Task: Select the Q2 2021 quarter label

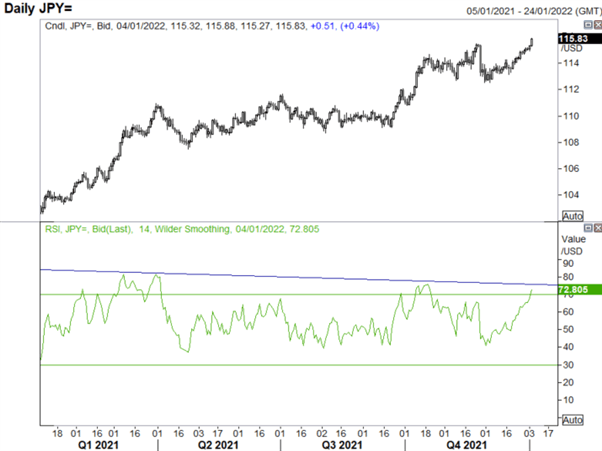Action: click(218, 445)
